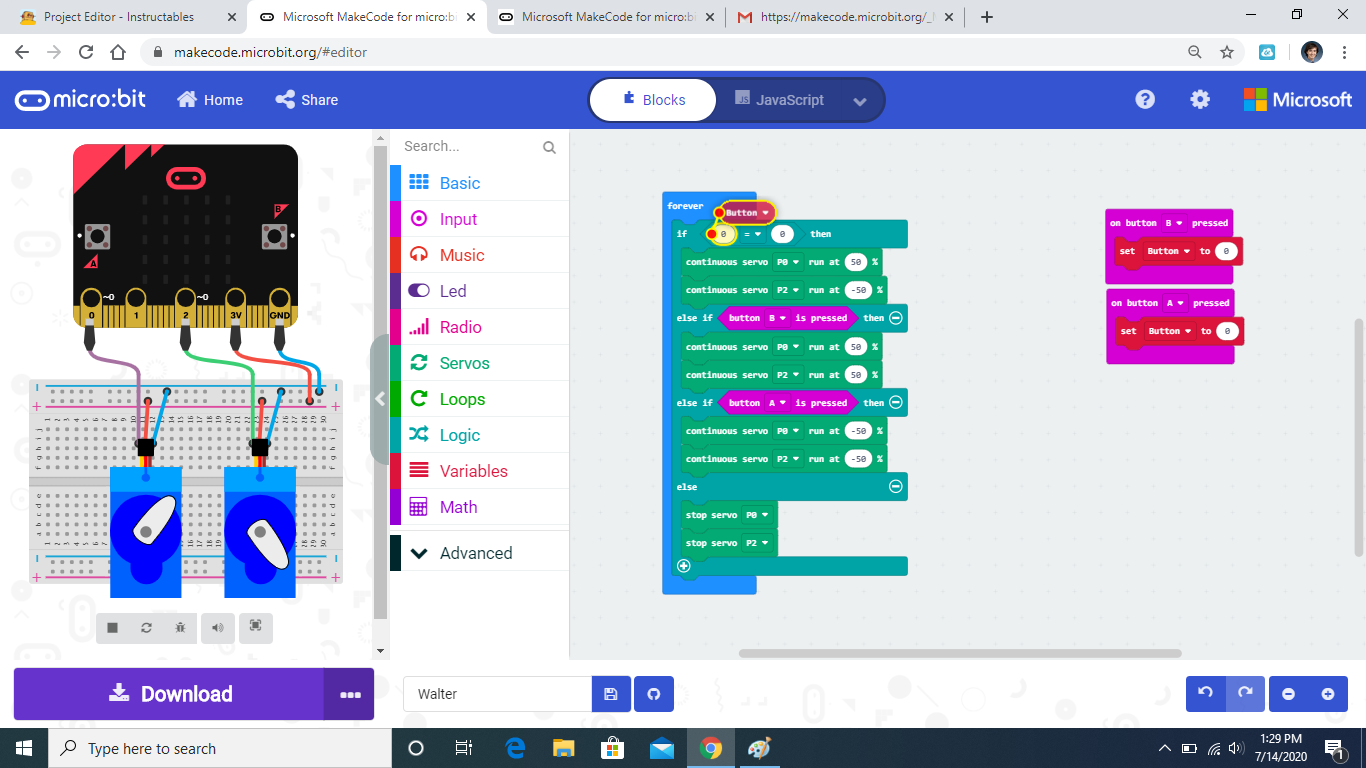Open the B dropdown in 'button B is pressed'
The image size is (1366, 768).
[x=777, y=318]
